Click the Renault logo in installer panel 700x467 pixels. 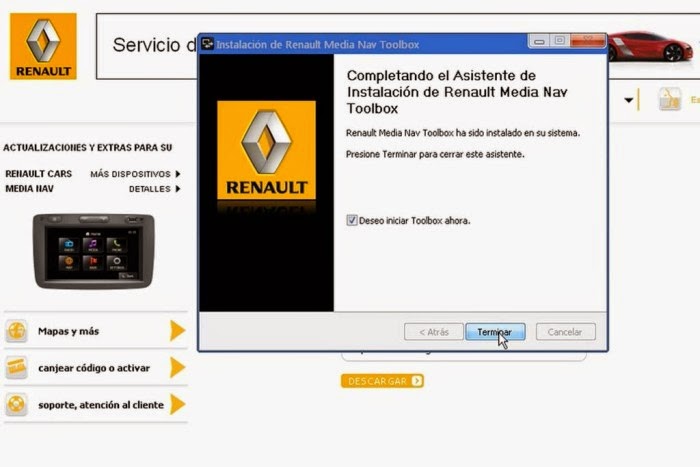tap(266, 150)
